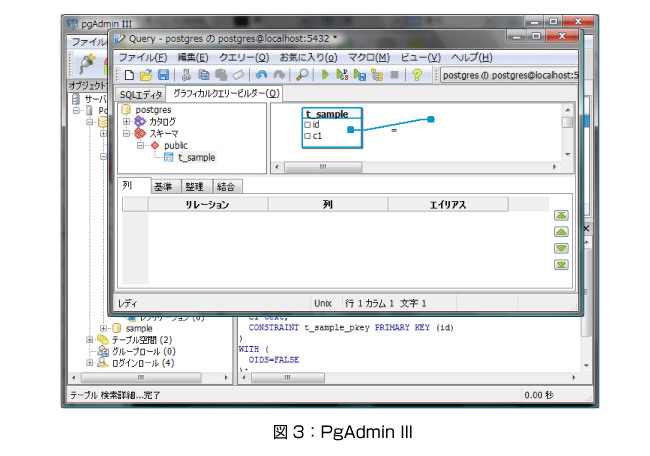Click the OIDS=FALSE text in SQL pane
Viewport: 650px width, 456px height.
[x=274, y=360]
